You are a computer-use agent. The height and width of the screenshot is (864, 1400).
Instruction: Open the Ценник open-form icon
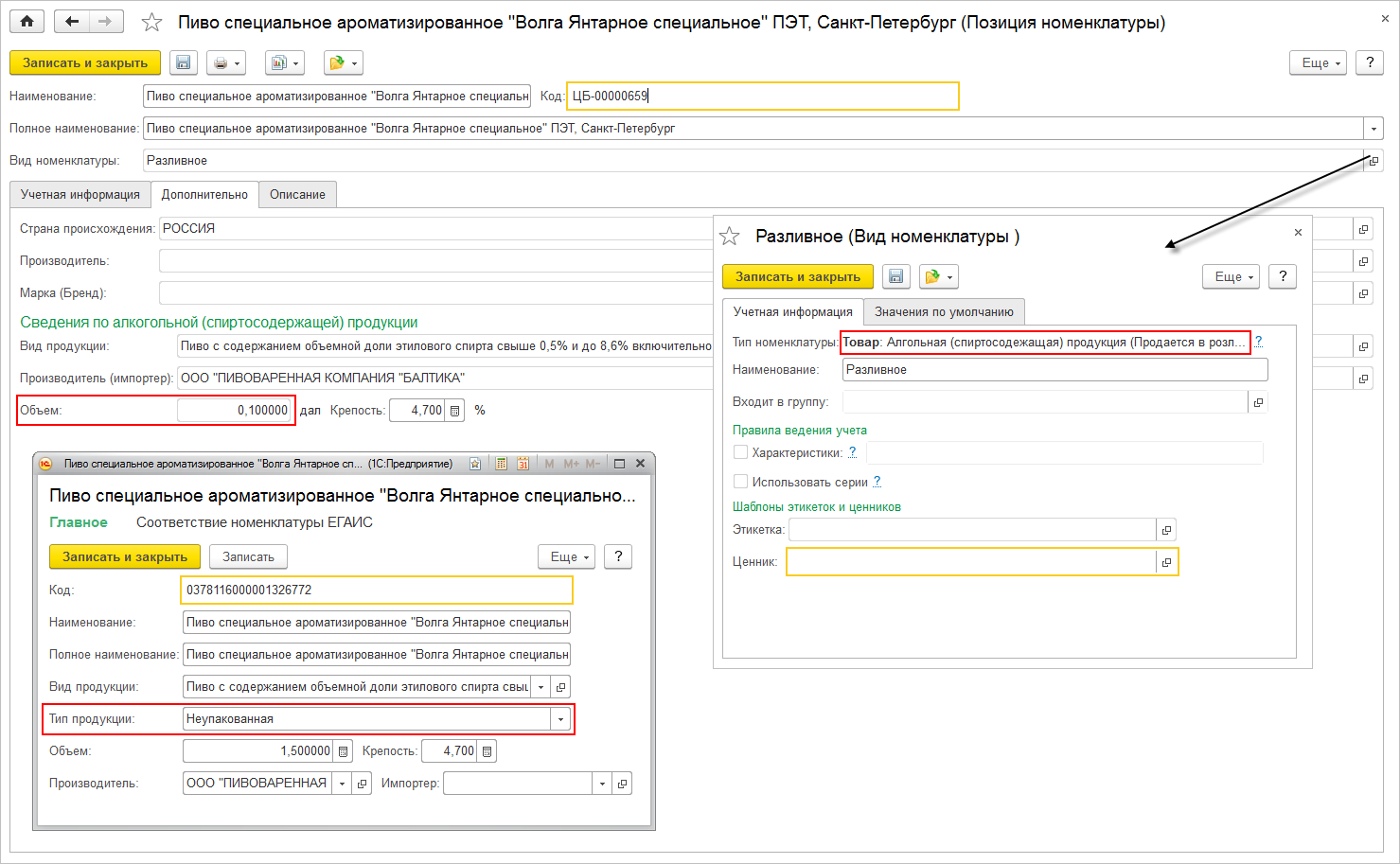pyautogui.click(x=1166, y=562)
